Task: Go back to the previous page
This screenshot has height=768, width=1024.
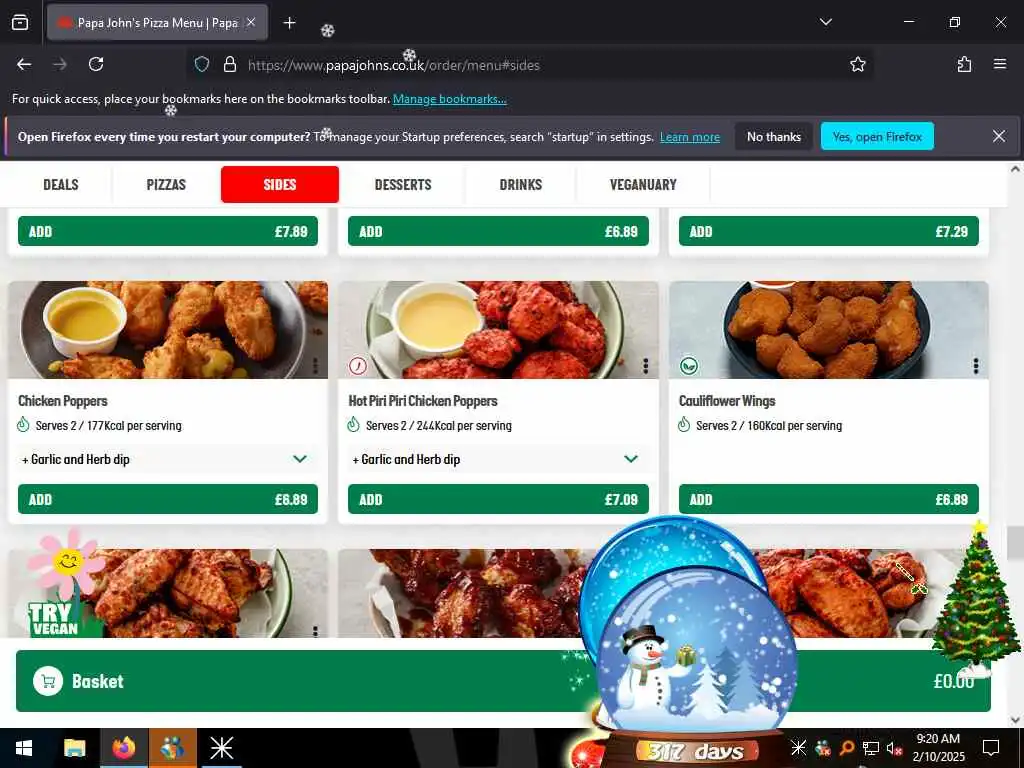Action: pyautogui.click(x=24, y=64)
